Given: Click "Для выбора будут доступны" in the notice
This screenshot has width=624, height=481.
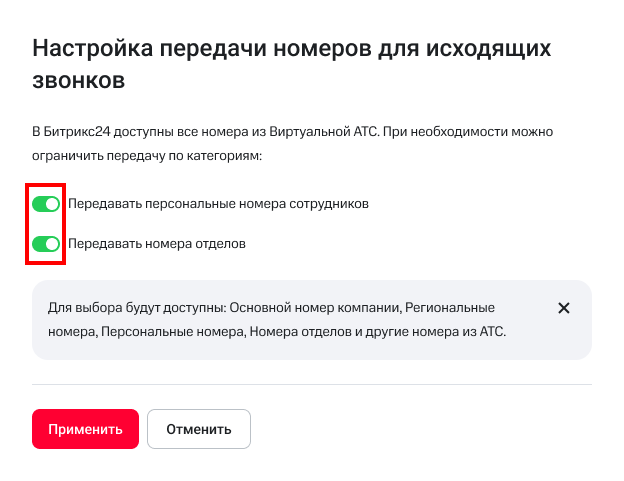Looking at the screenshot, I should point(124,308).
